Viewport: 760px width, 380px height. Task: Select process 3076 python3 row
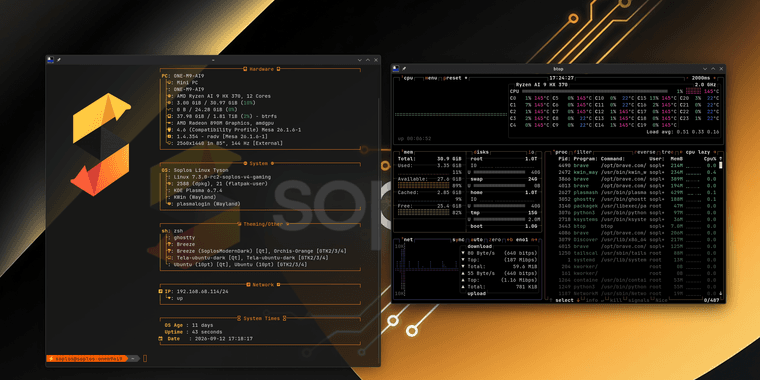pos(636,212)
